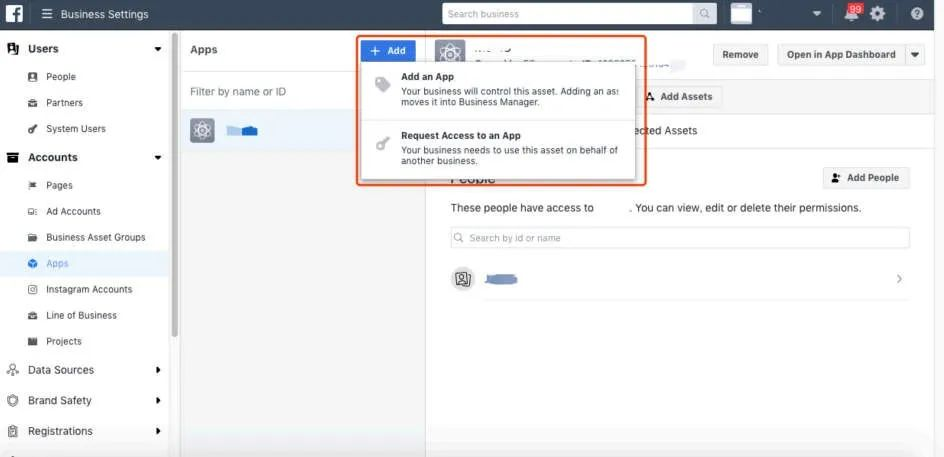Click the People icon in sidebar

(x=33, y=77)
